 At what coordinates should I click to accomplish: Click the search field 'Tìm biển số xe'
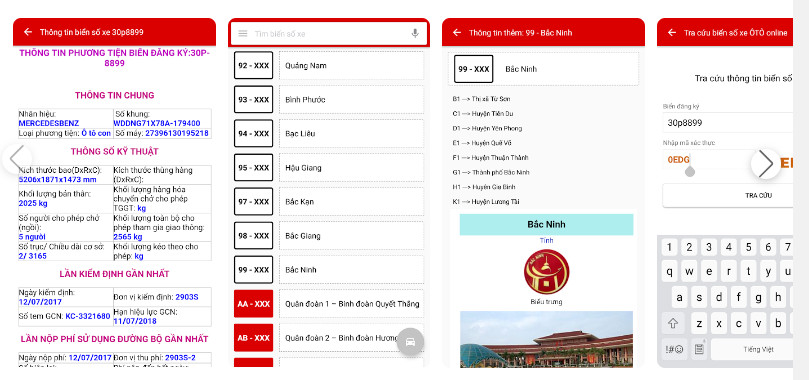(329, 34)
